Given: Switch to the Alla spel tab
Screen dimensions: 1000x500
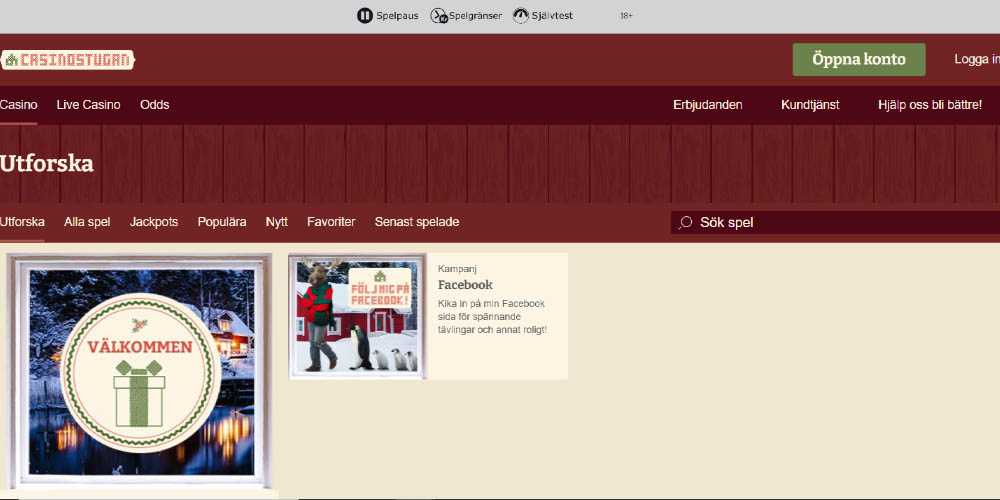Looking at the screenshot, I should point(87,222).
